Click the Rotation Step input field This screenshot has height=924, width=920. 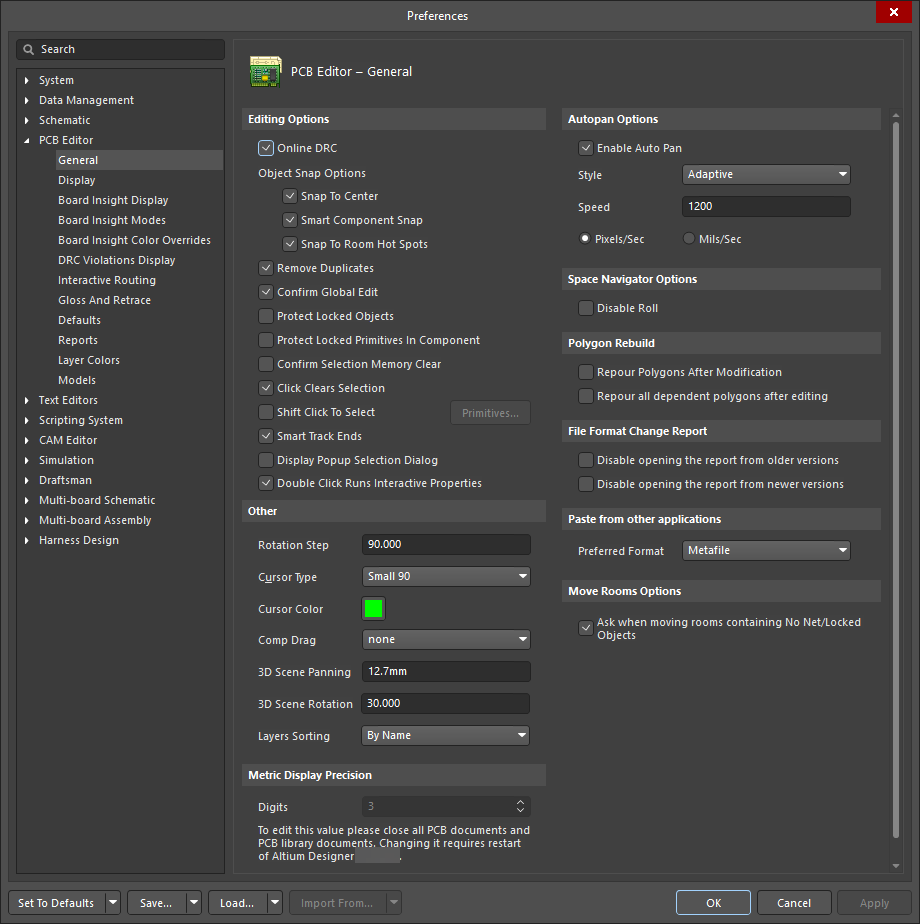pyautogui.click(x=445, y=544)
